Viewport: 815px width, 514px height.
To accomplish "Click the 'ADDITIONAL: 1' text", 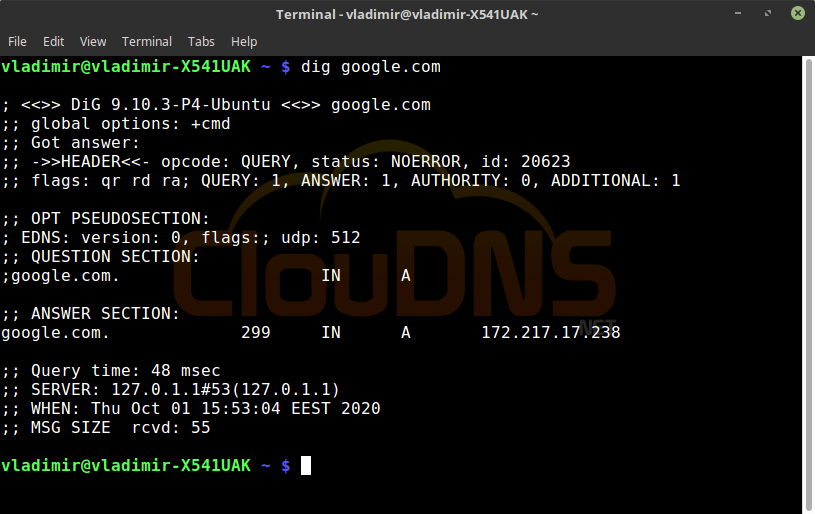I will [615, 181].
